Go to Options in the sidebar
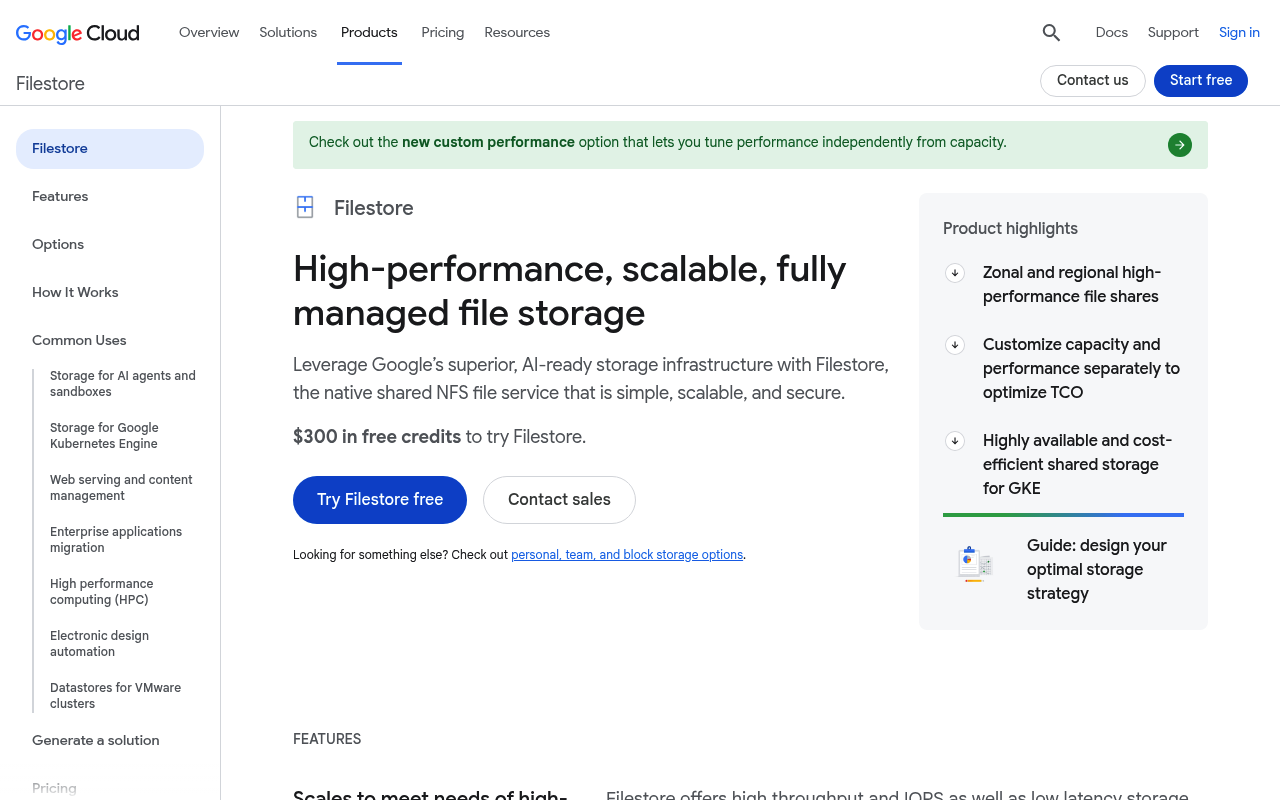The height and width of the screenshot is (800, 1280). (x=58, y=245)
